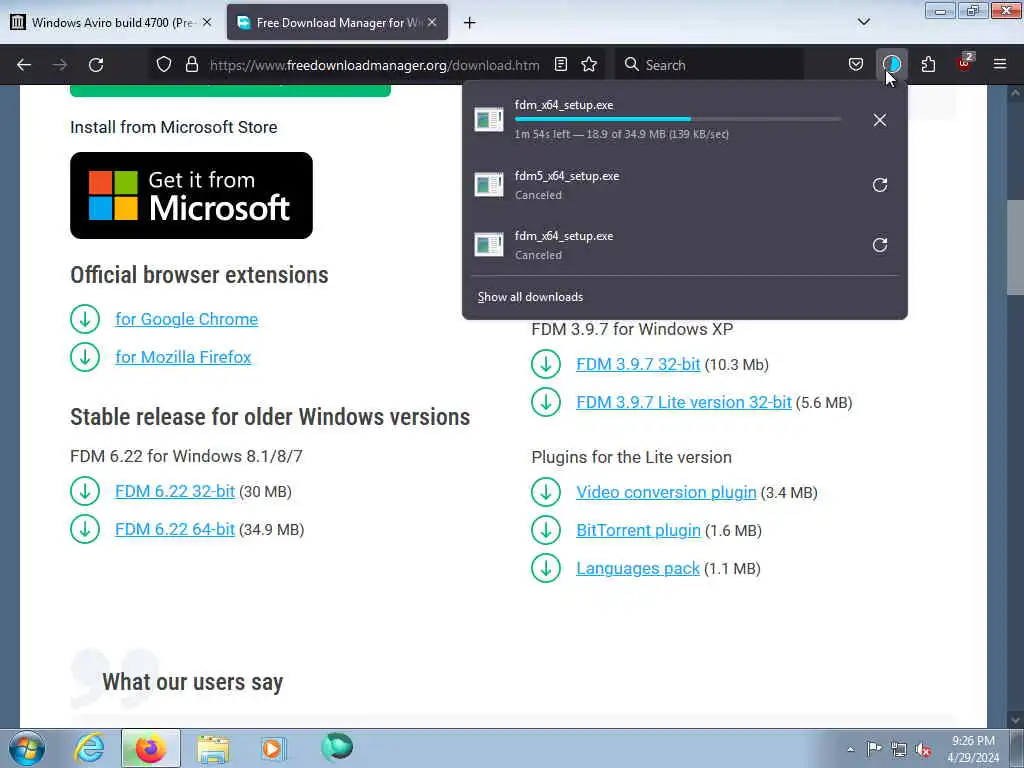Go back to the previous page
1024x768 pixels.
click(x=24, y=65)
